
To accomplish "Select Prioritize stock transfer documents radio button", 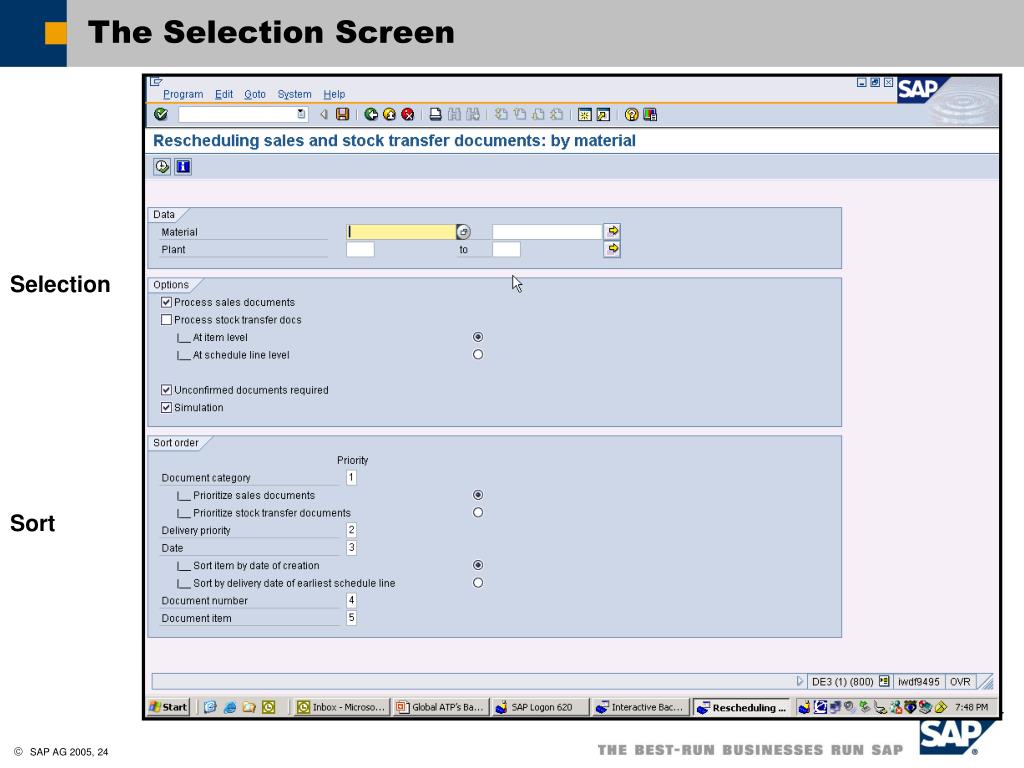I will [478, 513].
